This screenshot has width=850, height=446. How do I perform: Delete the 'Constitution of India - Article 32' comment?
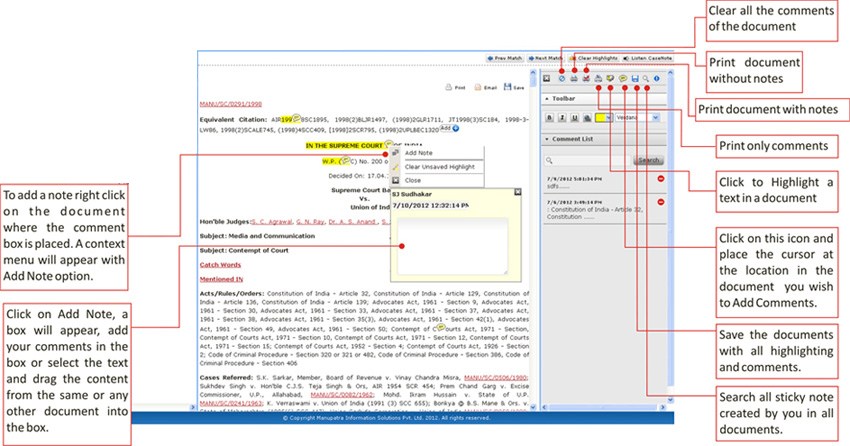pos(661,202)
